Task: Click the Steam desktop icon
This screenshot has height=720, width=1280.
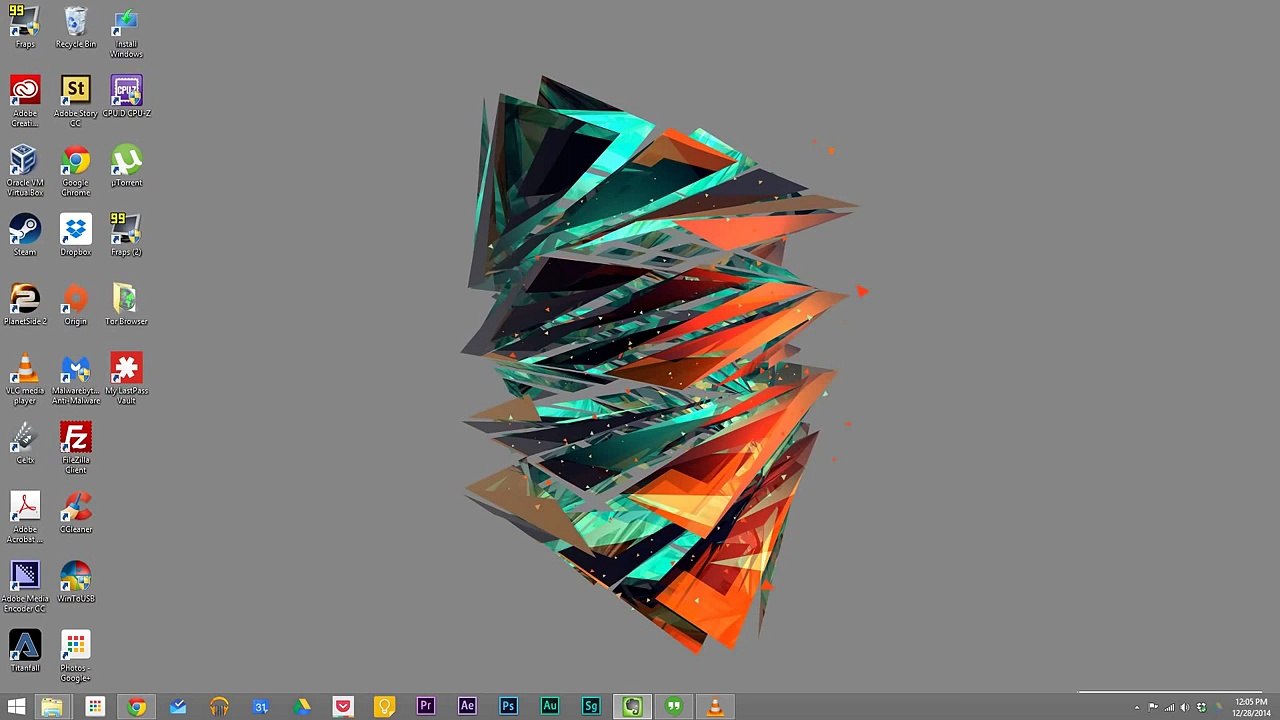Action: click(x=25, y=235)
